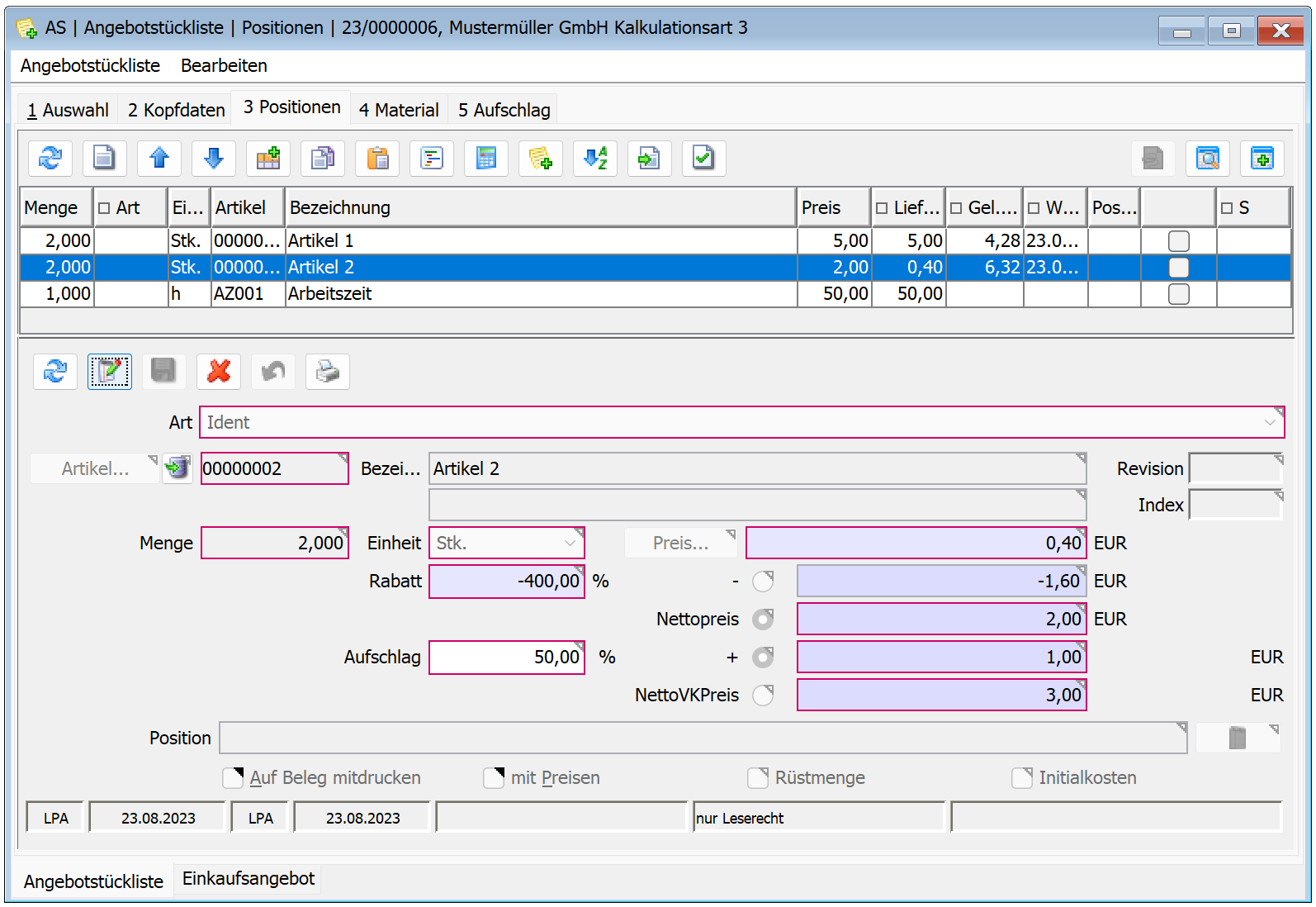1316x907 pixels.
Task: Switch to the Einkaufsangebot bottom tab
Action: [249, 879]
